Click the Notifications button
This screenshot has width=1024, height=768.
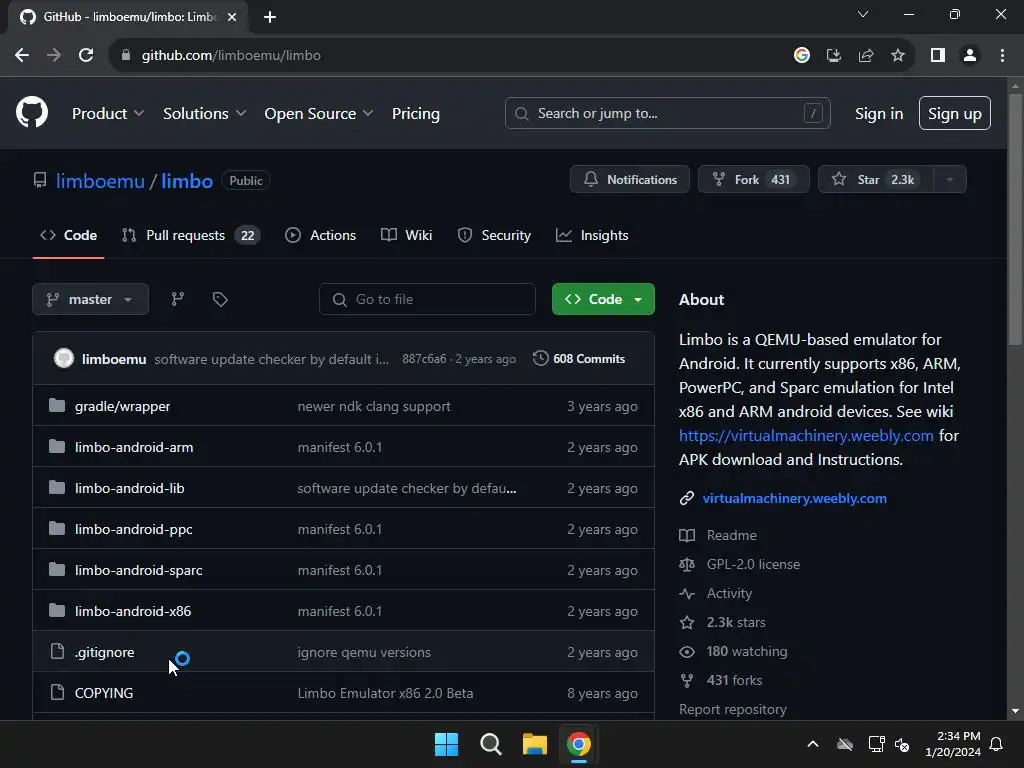point(630,180)
